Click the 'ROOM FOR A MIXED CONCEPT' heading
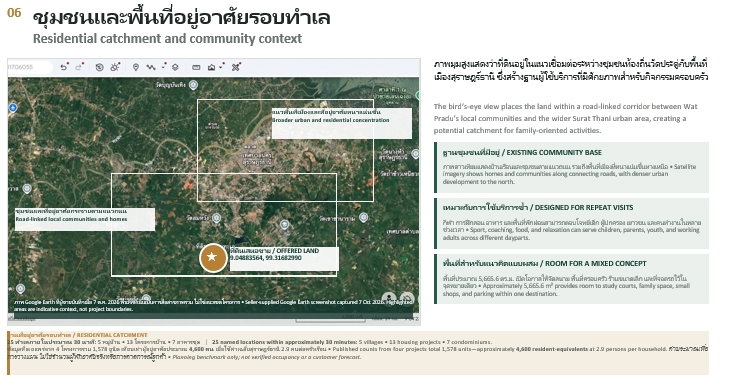 point(595,263)
